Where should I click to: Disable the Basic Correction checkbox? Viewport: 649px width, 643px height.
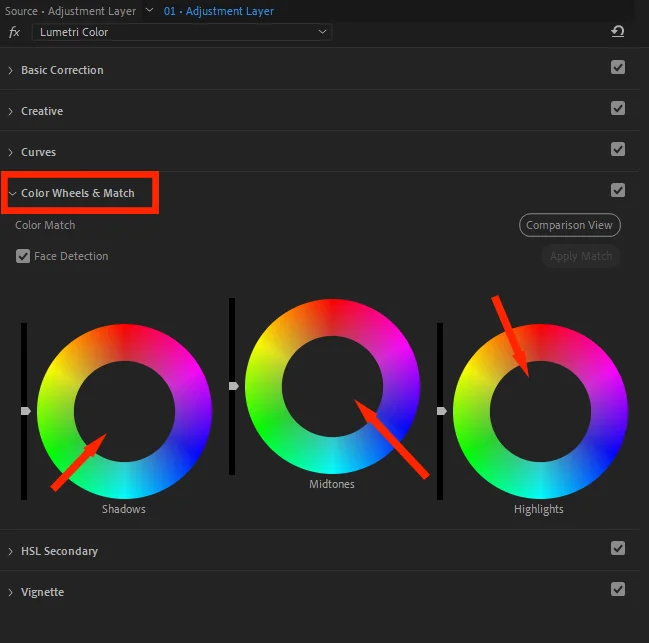618,67
